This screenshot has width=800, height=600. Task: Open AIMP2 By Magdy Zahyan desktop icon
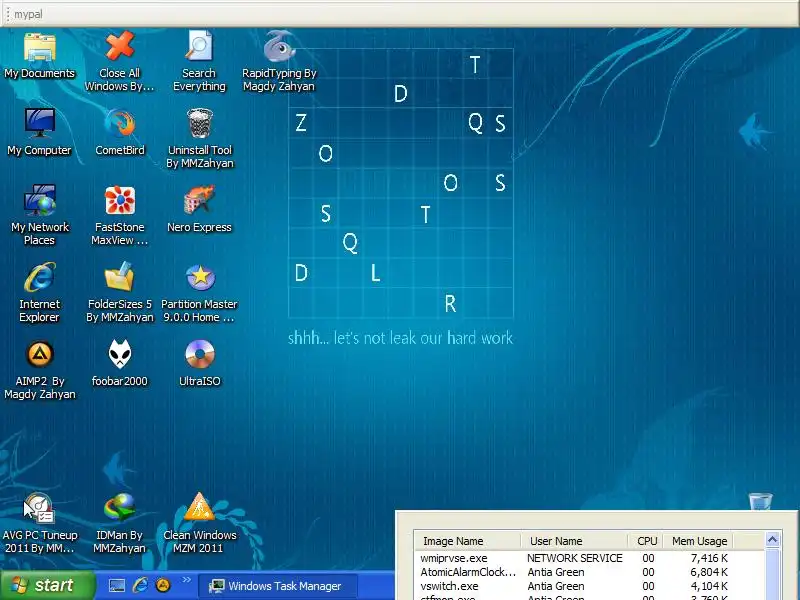click(39, 369)
